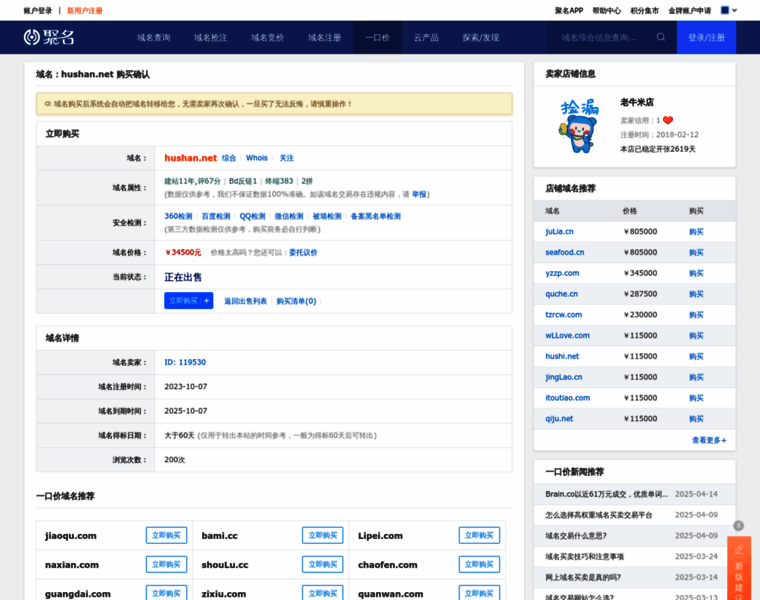Click the 聚名 logo in the header
The width and height of the screenshot is (760, 600).
coord(49,37)
